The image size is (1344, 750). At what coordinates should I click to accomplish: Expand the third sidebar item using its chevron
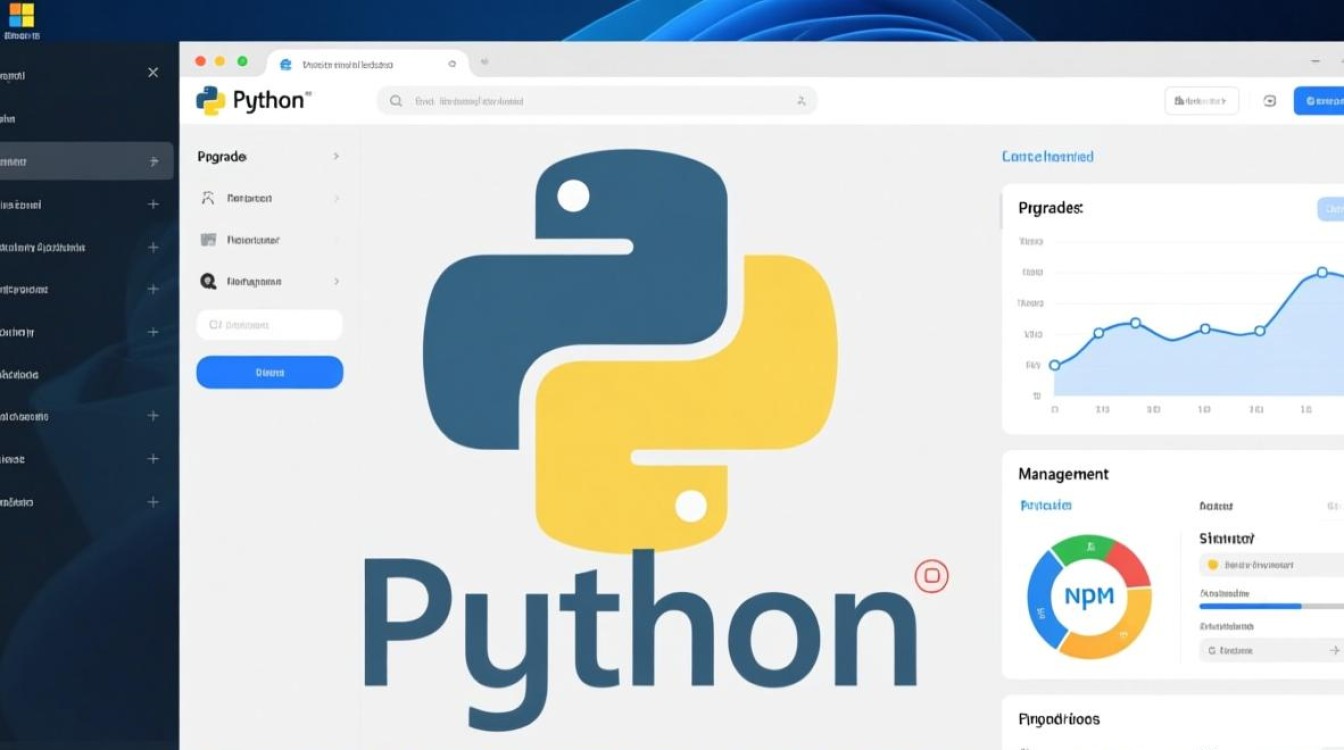(x=336, y=281)
